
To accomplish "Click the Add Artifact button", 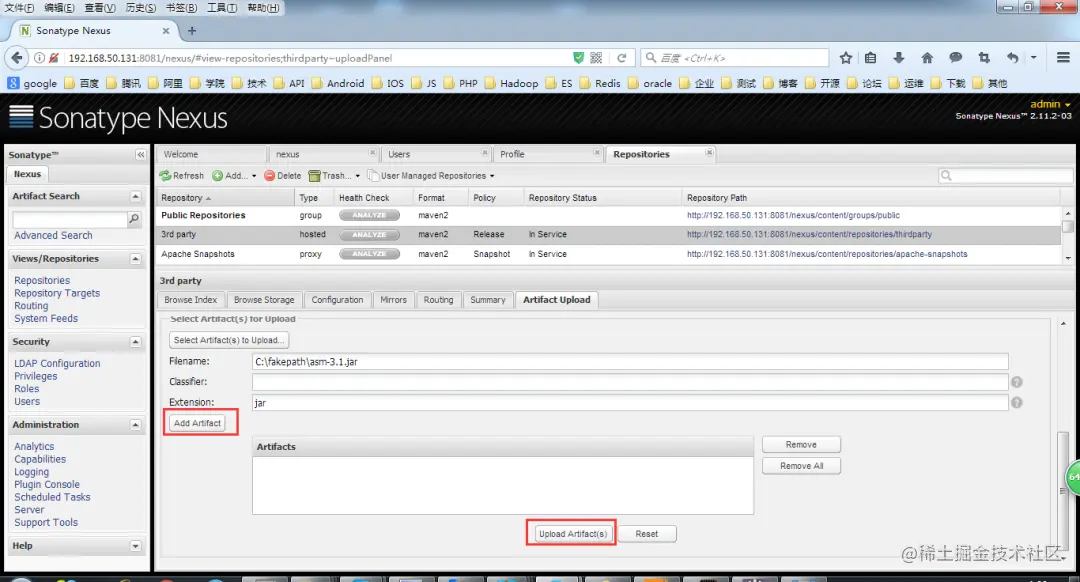I will [x=197, y=423].
